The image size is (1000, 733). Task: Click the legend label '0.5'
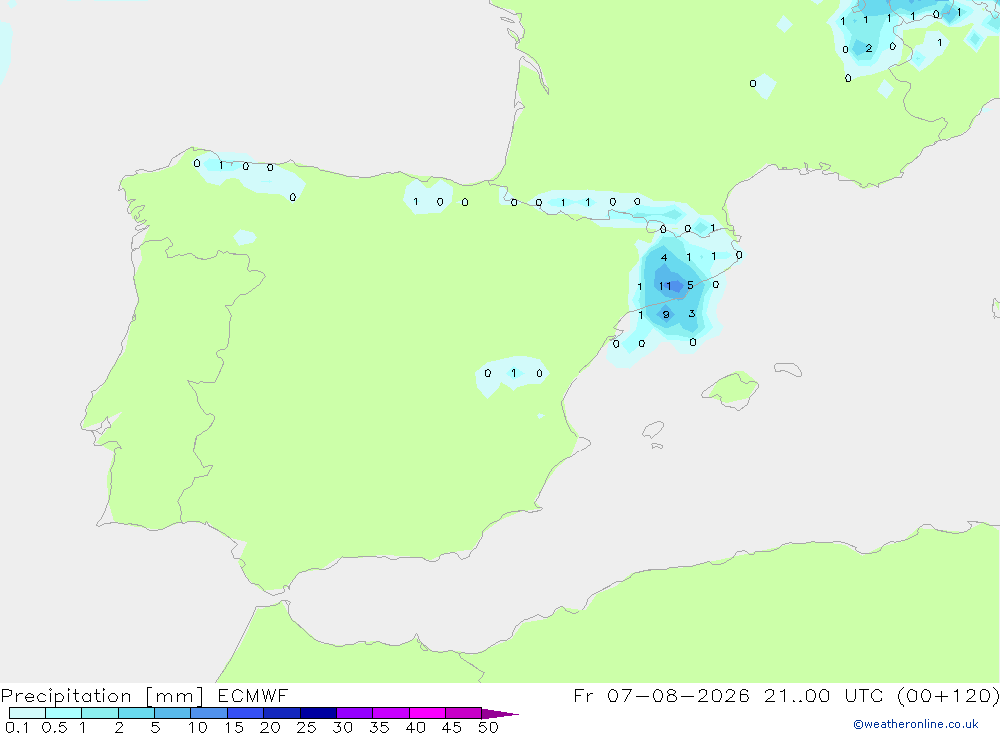point(54,727)
